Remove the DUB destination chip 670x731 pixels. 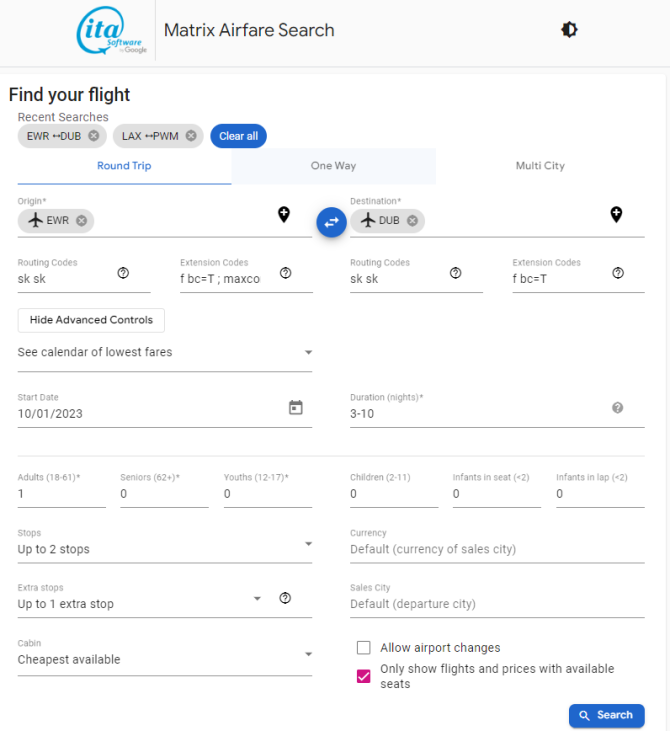(412, 221)
